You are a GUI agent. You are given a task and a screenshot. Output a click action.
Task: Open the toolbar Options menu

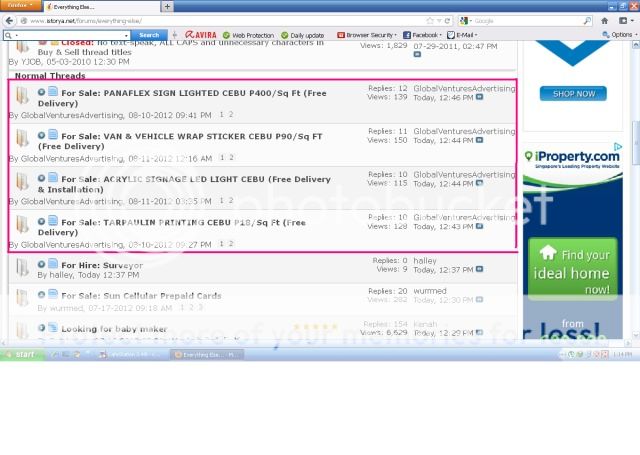tap(619, 34)
